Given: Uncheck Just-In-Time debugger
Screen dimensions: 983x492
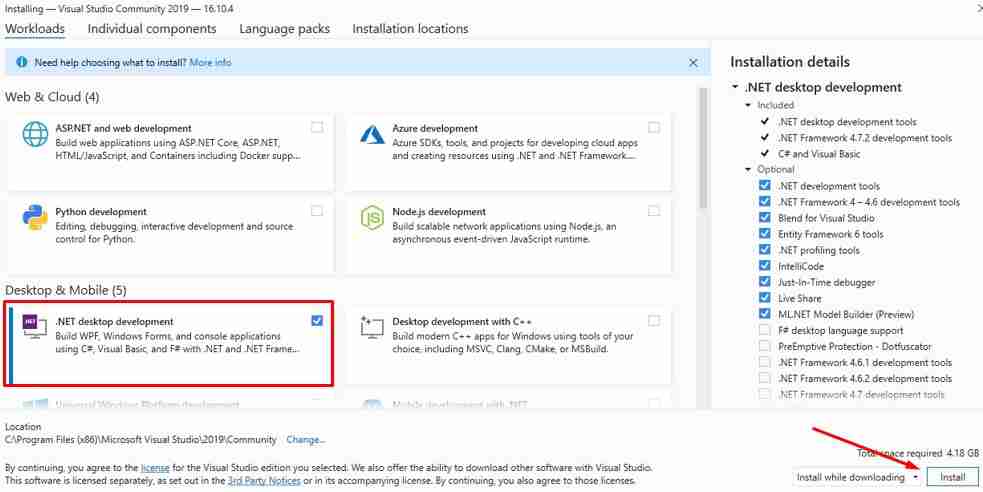Looking at the screenshot, I should pos(765,281).
